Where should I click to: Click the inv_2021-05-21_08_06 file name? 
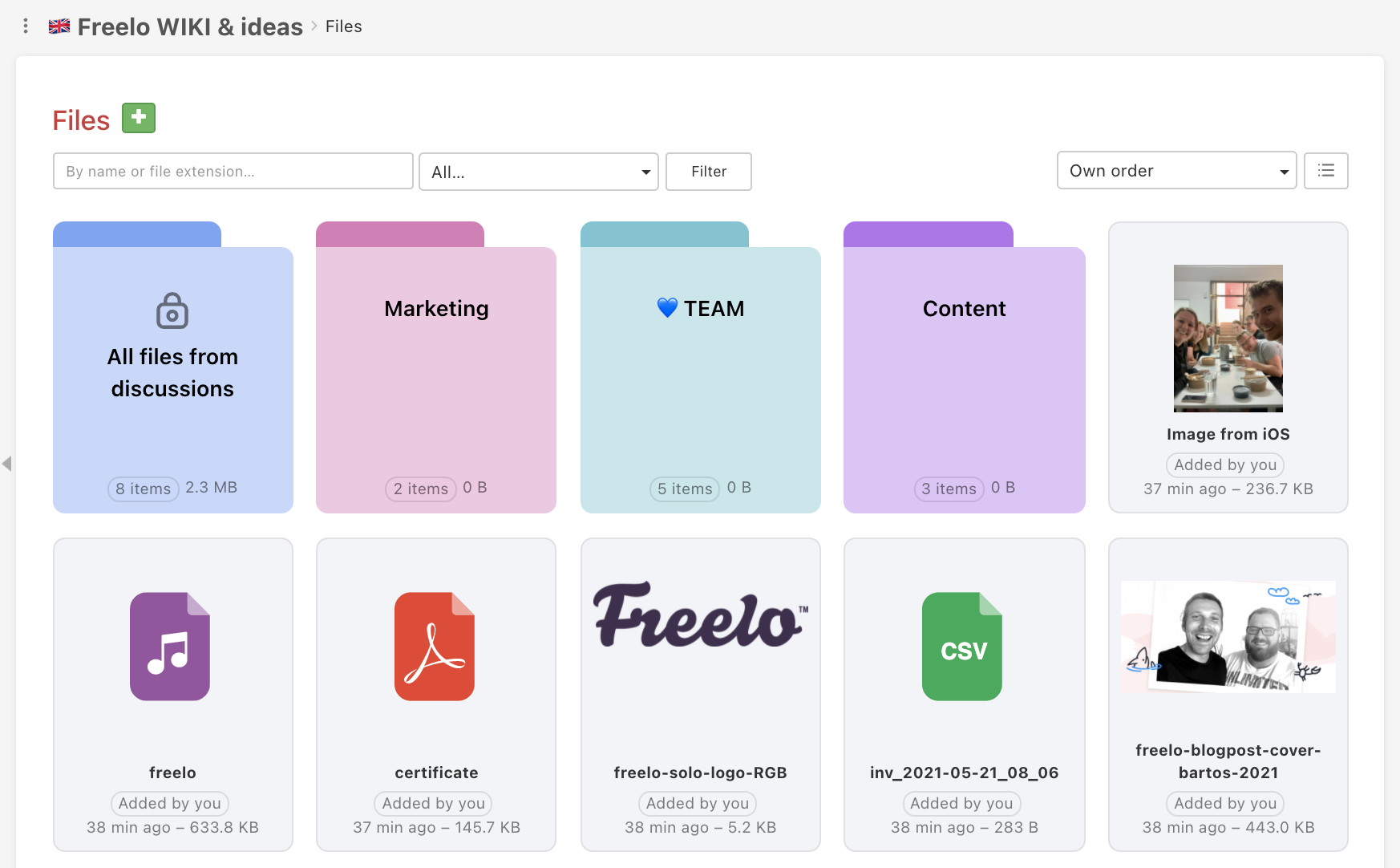pyautogui.click(x=965, y=773)
